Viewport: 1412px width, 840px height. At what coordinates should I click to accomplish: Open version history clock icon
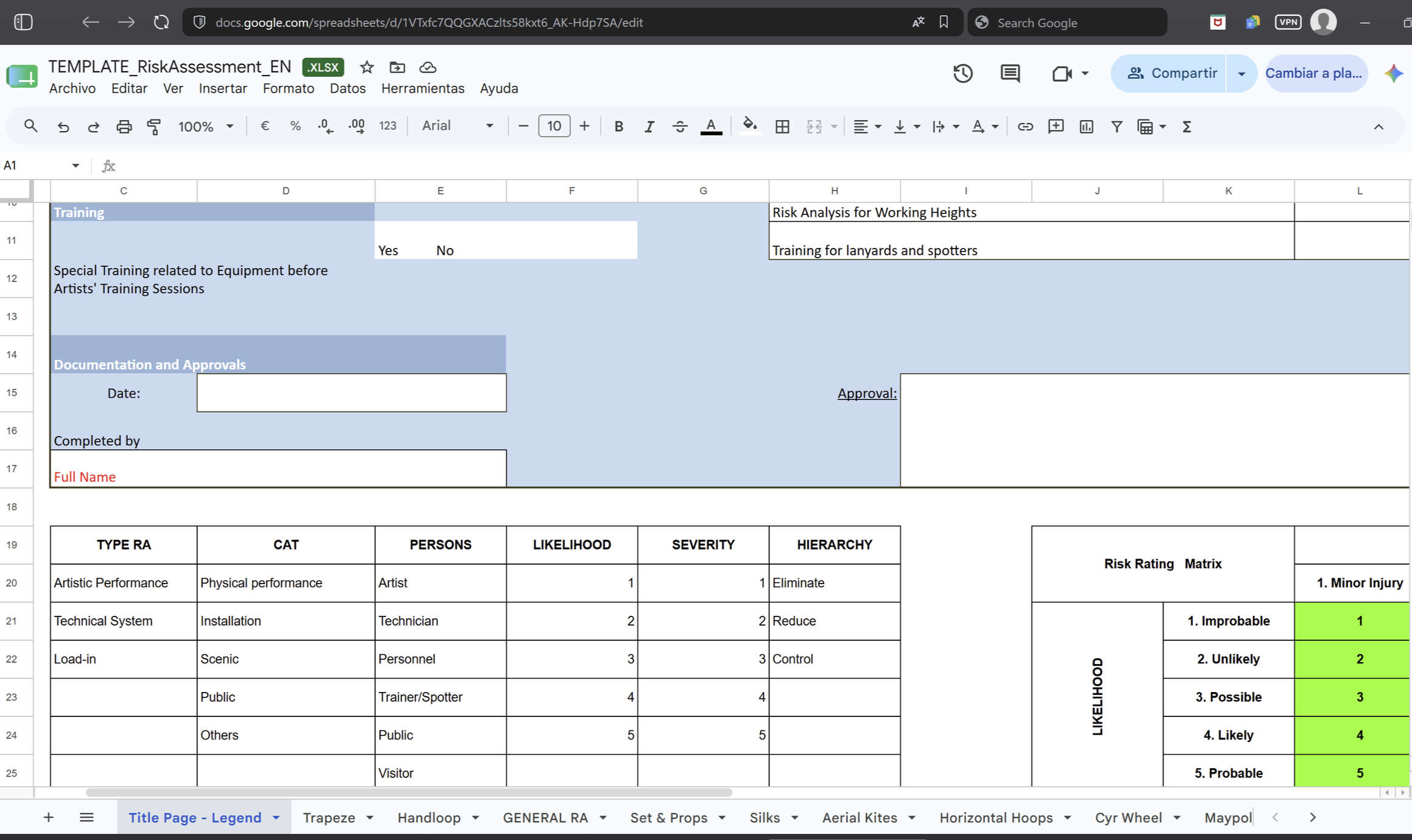962,74
